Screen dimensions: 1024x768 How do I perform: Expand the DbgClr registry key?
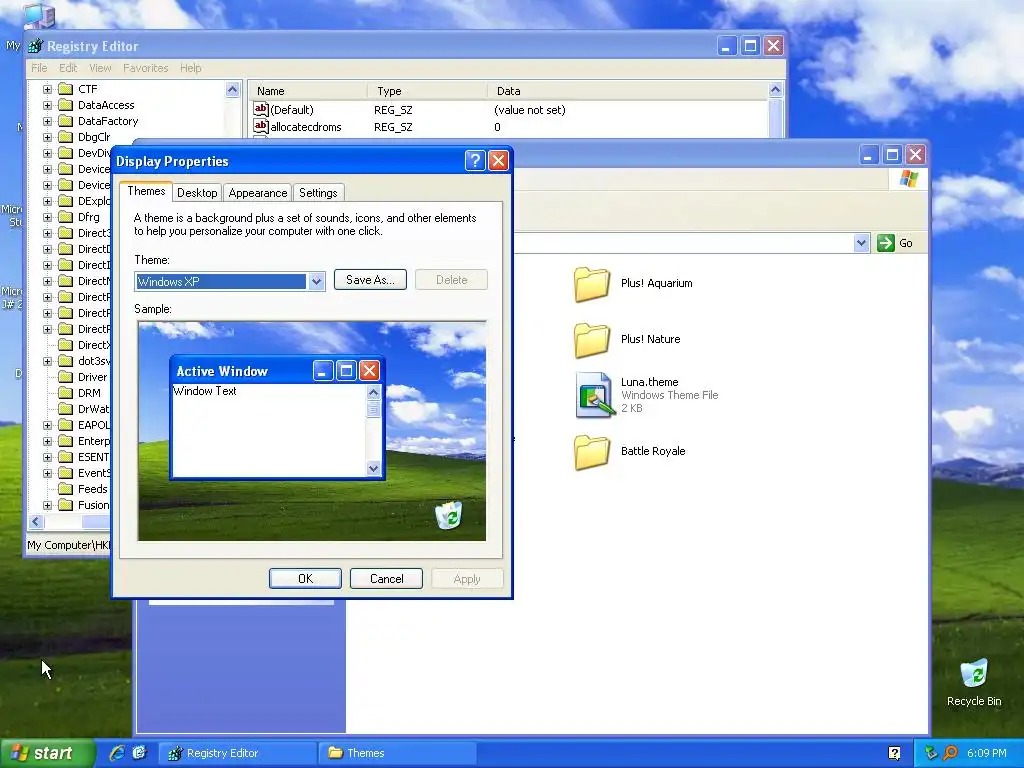click(47, 136)
